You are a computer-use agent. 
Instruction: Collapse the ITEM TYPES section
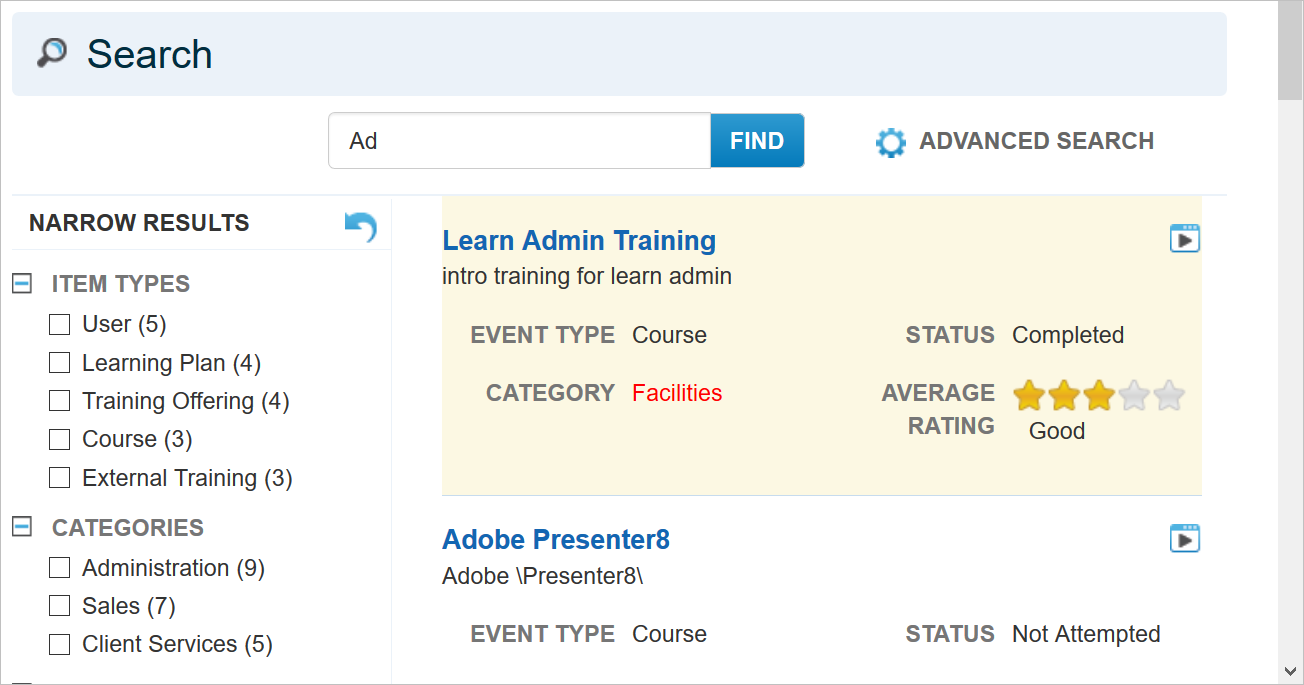pyautogui.click(x=21, y=283)
